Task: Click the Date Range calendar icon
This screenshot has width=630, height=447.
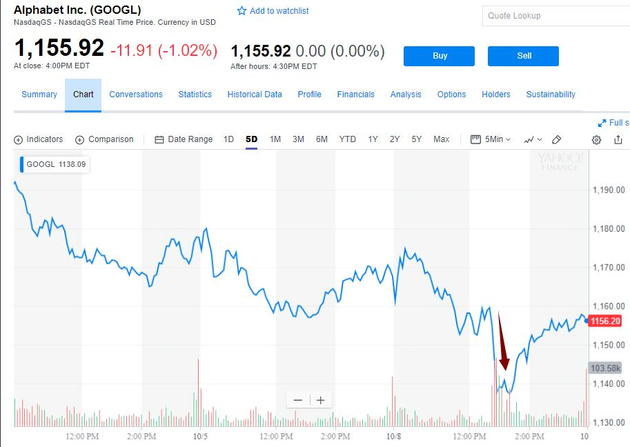Action: click(x=159, y=139)
